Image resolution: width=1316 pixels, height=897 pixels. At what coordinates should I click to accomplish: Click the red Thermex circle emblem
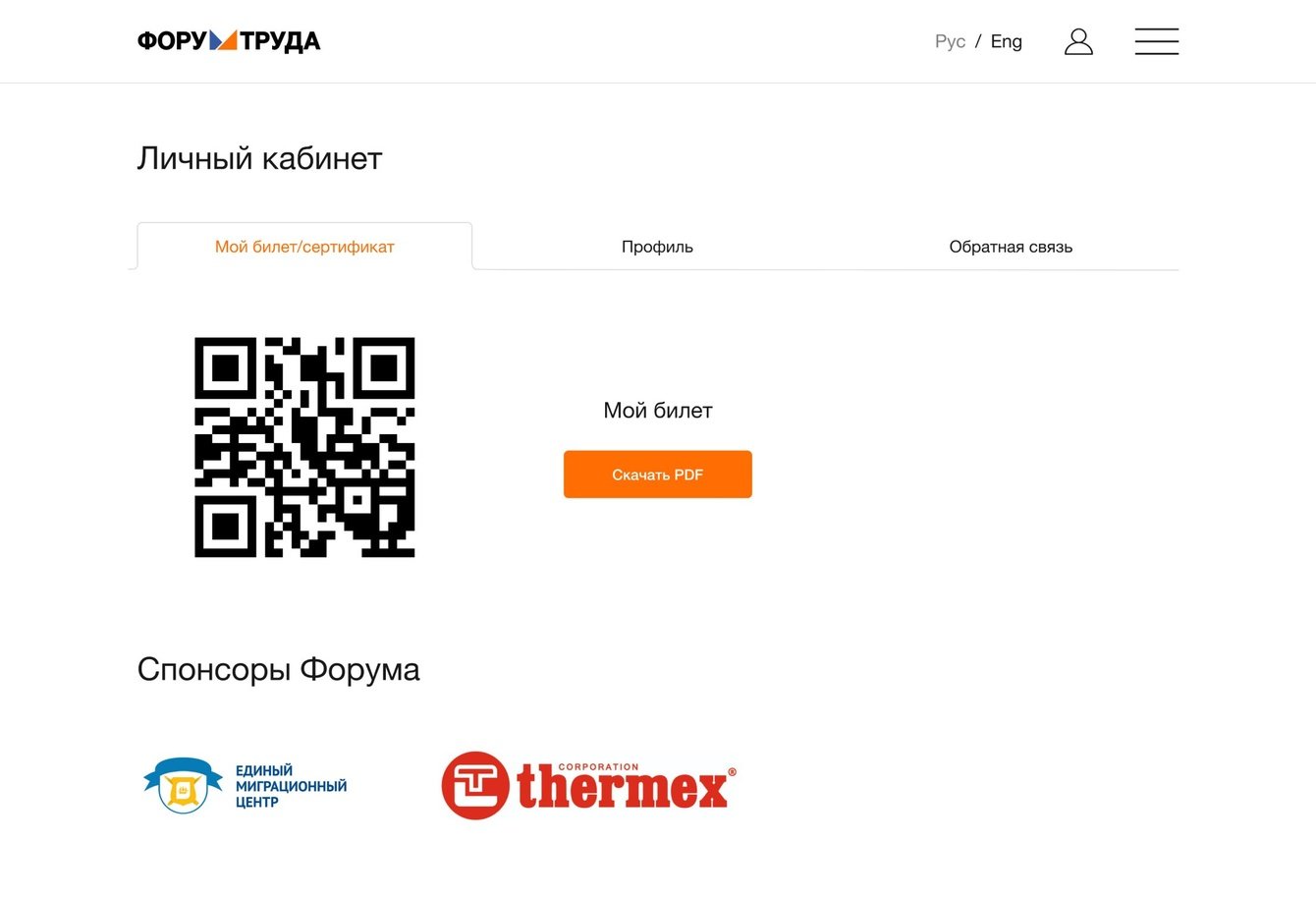tap(475, 785)
